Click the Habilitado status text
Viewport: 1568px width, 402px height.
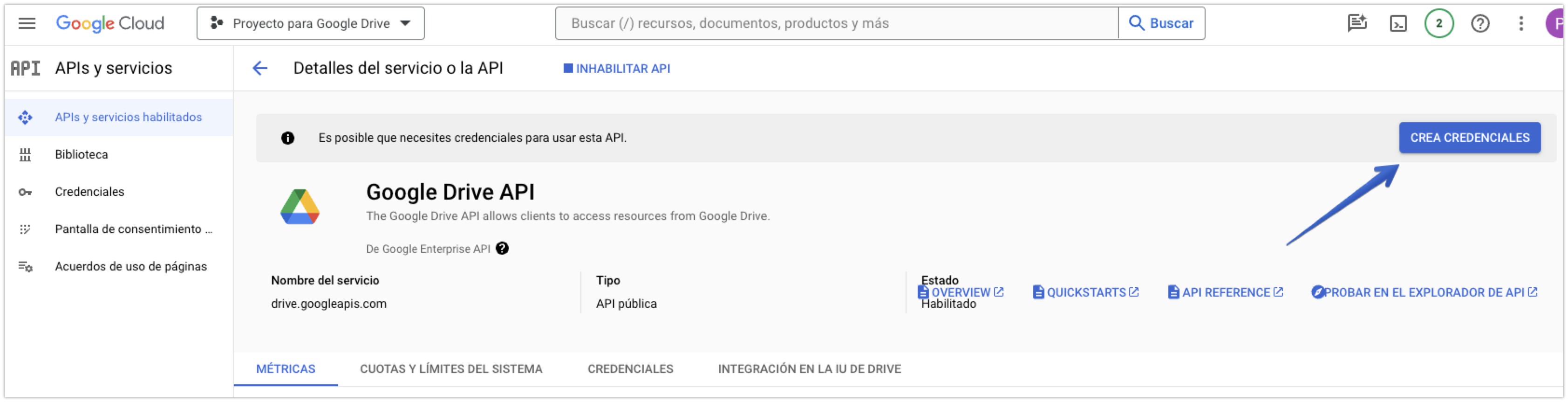[x=948, y=305]
